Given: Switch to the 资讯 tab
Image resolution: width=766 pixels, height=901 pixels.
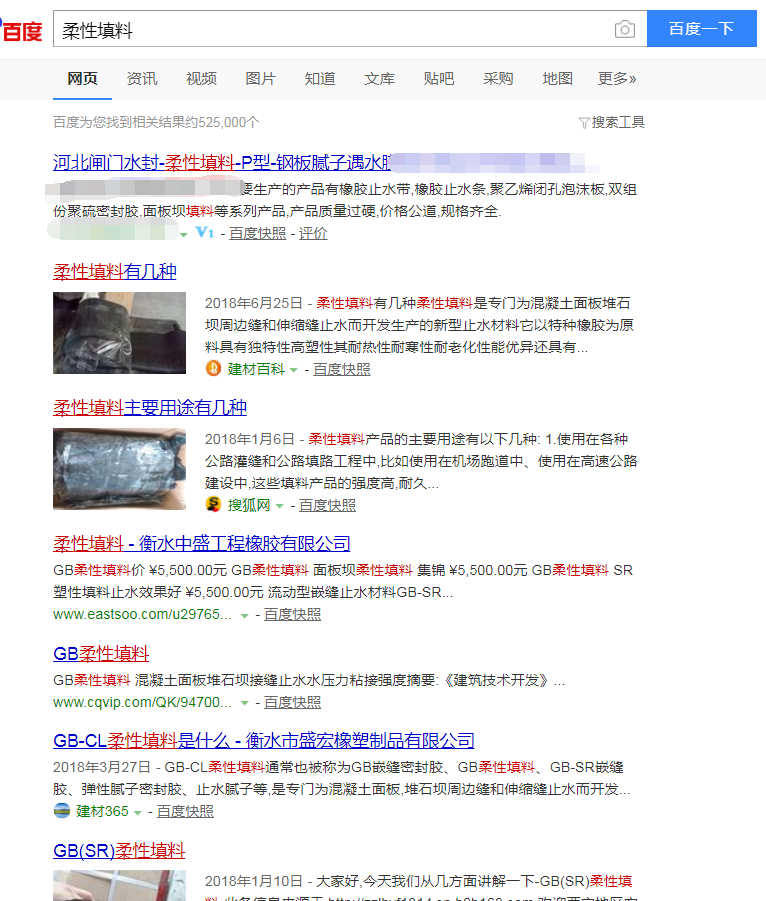Looking at the screenshot, I should pyautogui.click(x=142, y=79).
